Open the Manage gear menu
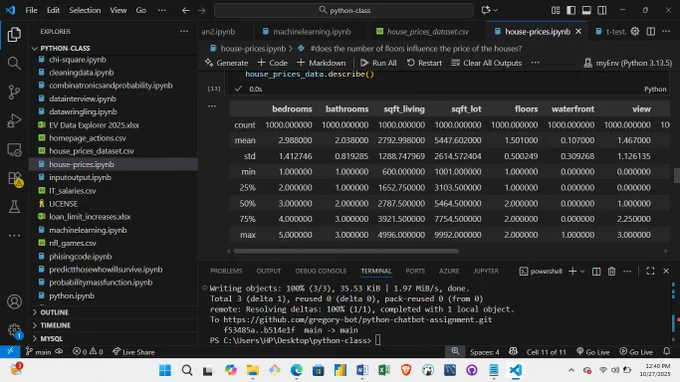This screenshot has height=382, width=680. [x=14, y=330]
